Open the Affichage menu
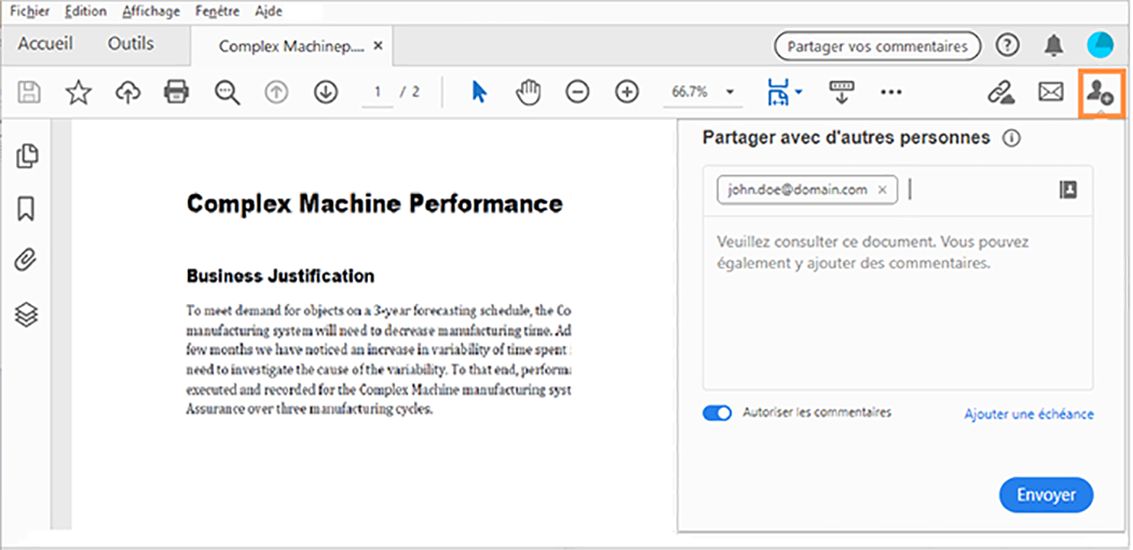This screenshot has height=550, width=1133. (151, 12)
